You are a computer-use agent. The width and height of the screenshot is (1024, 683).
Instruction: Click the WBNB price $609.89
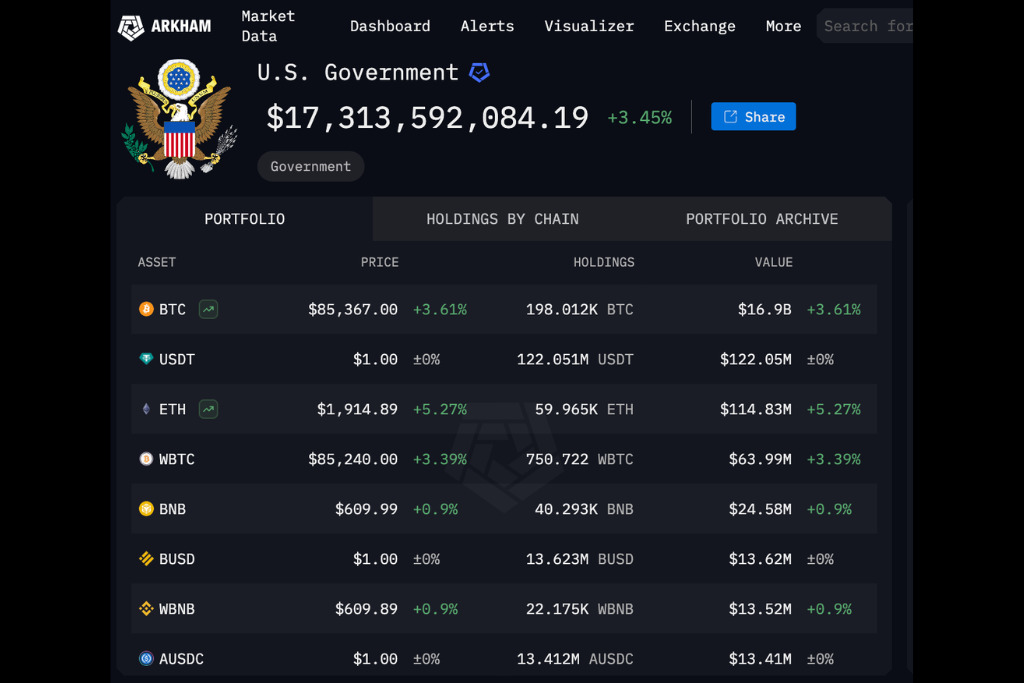(x=366, y=609)
